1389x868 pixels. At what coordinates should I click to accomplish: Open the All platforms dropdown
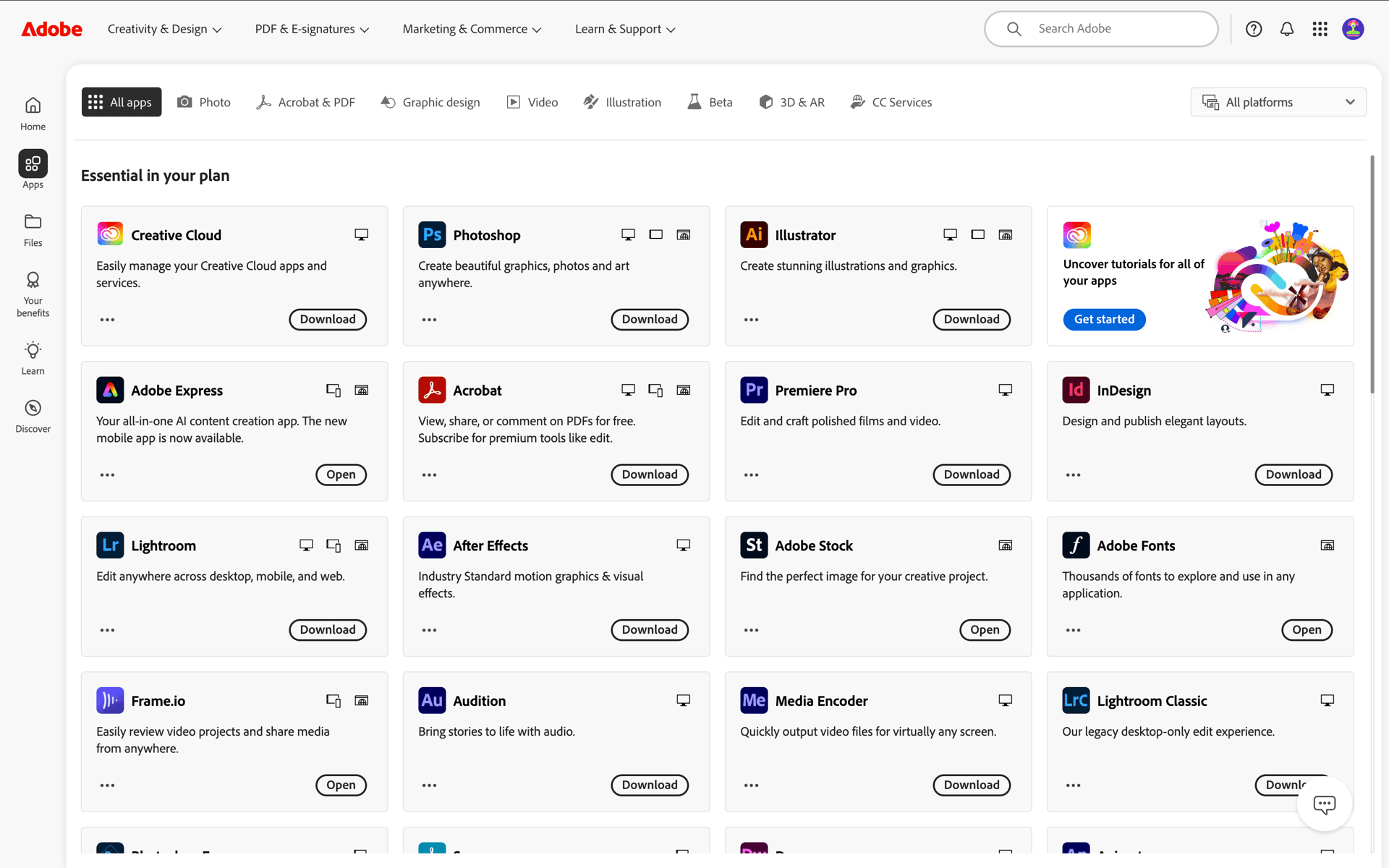click(x=1278, y=102)
